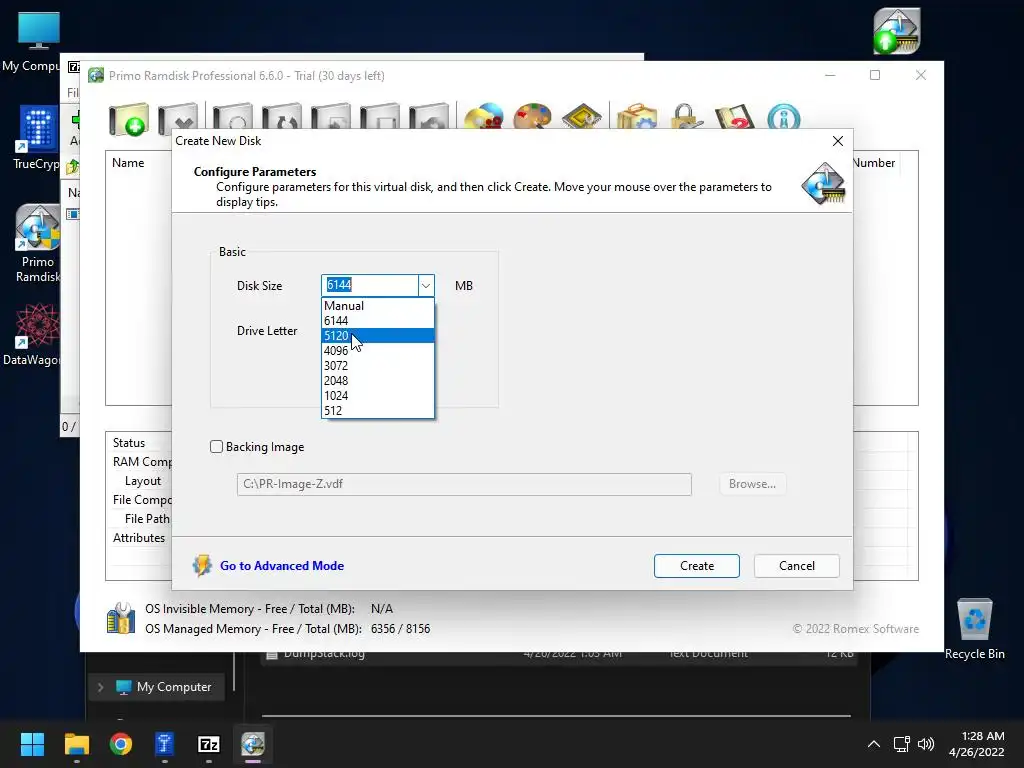Image resolution: width=1024 pixels, height=768 pixels.
Task: Select 4096 in the Disk Size list
Action: coord(377,351)
